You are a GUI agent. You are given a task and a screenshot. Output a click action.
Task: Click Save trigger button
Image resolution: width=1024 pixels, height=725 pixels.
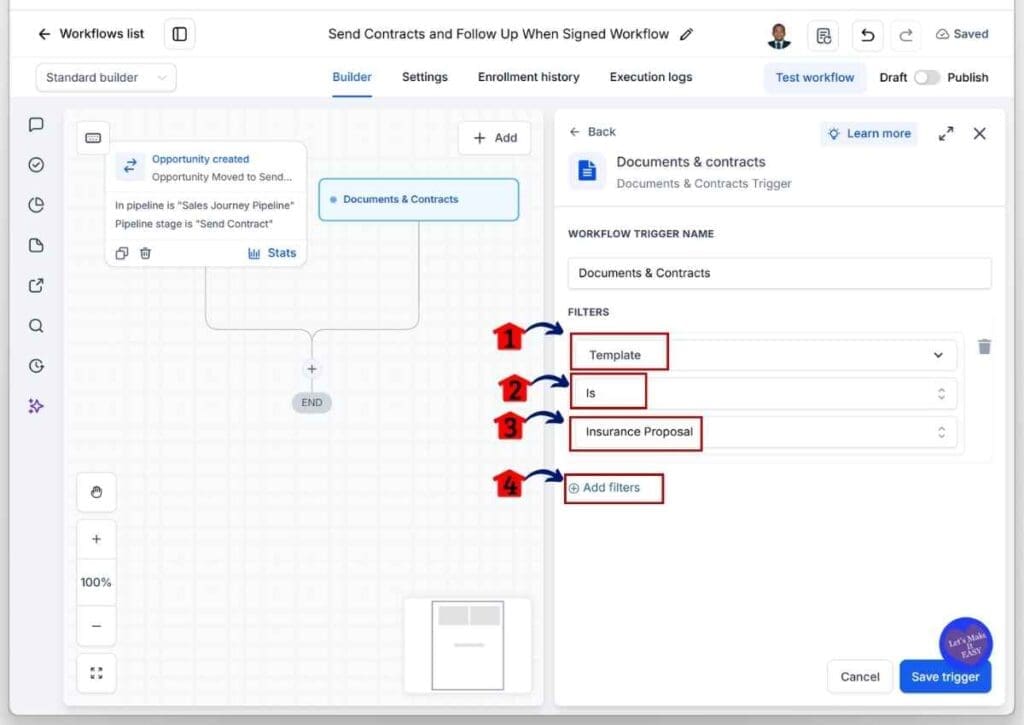(x=945, y=677)
